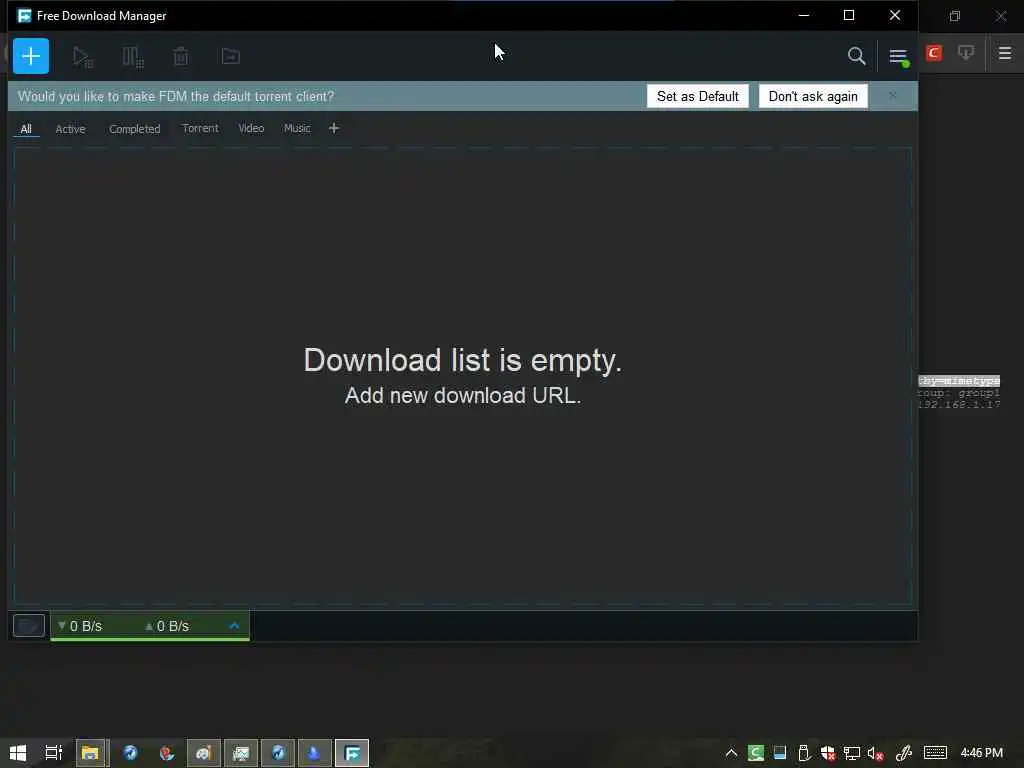This screenshot has width=1024, height=768.
Task: Open Task View on the taskbar
Action: pos(54,753)
